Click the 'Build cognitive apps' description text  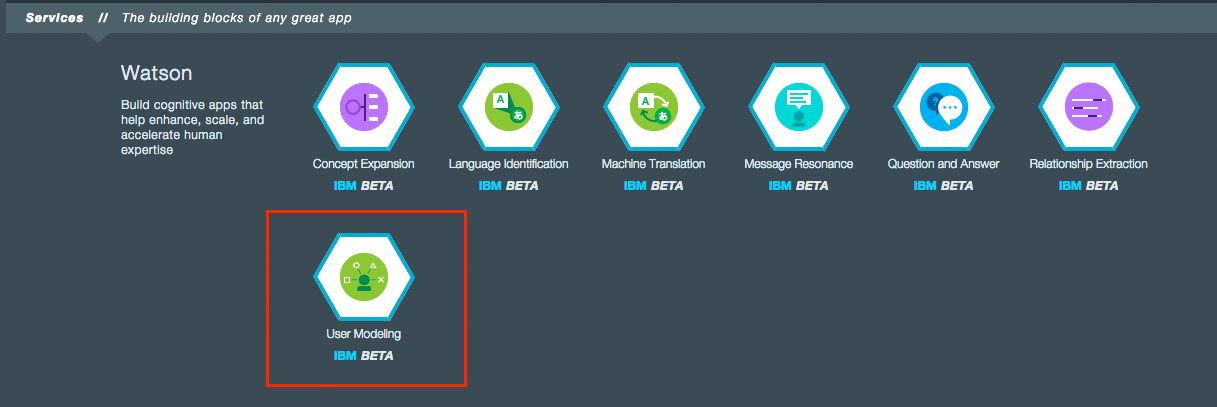coord(193,127)
